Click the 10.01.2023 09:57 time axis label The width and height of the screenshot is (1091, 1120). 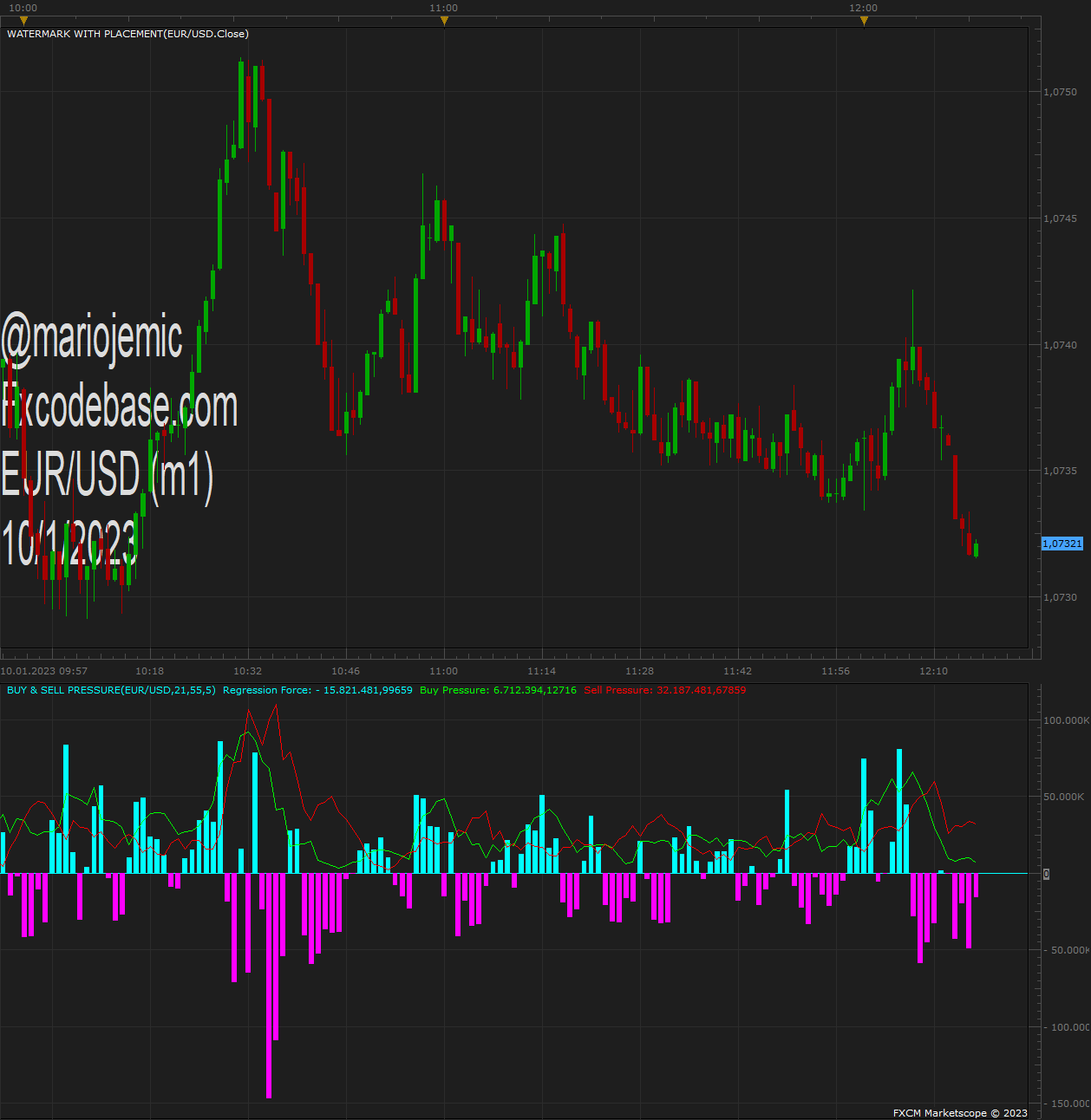click(44, 671)
